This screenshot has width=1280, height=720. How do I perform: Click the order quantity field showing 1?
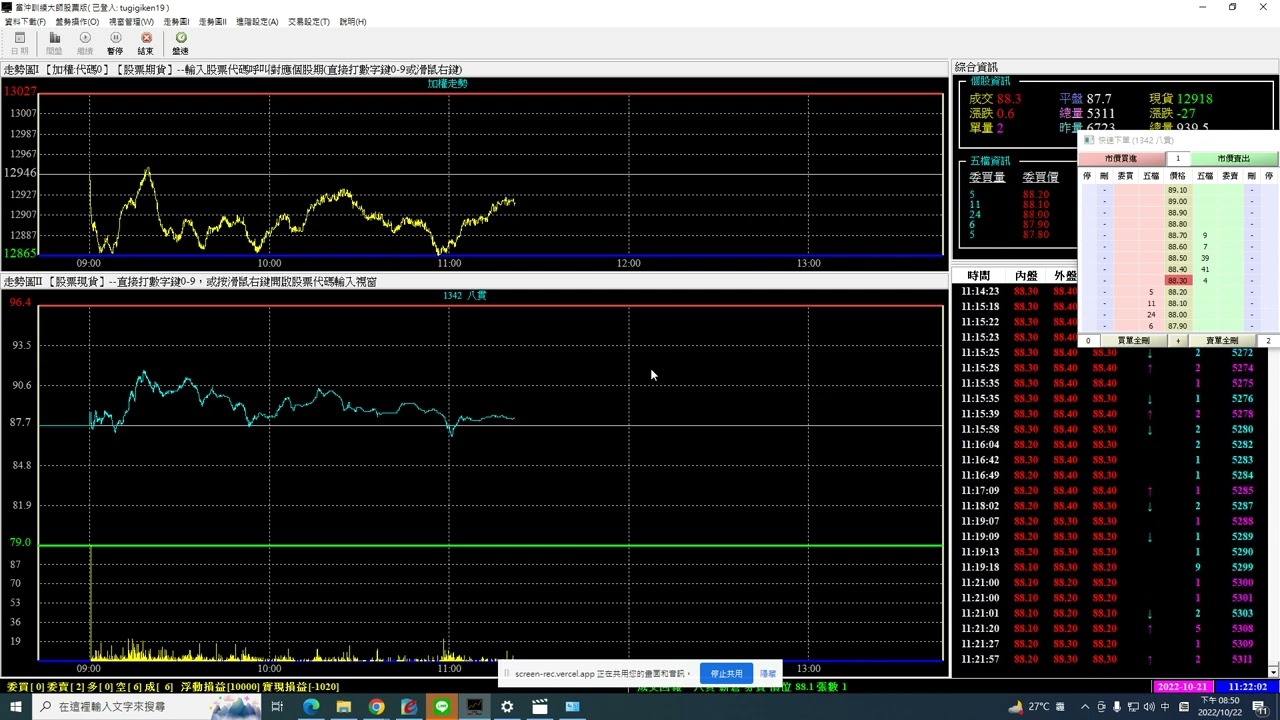1178,159
